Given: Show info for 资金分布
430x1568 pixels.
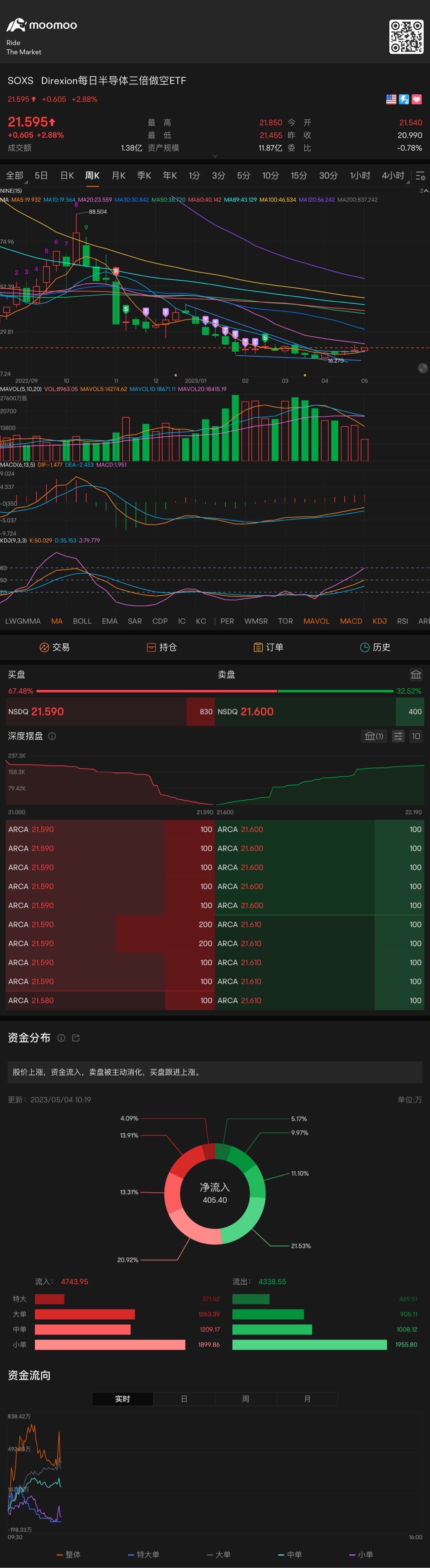Looking at the screenshot, I should point(61,1038).
